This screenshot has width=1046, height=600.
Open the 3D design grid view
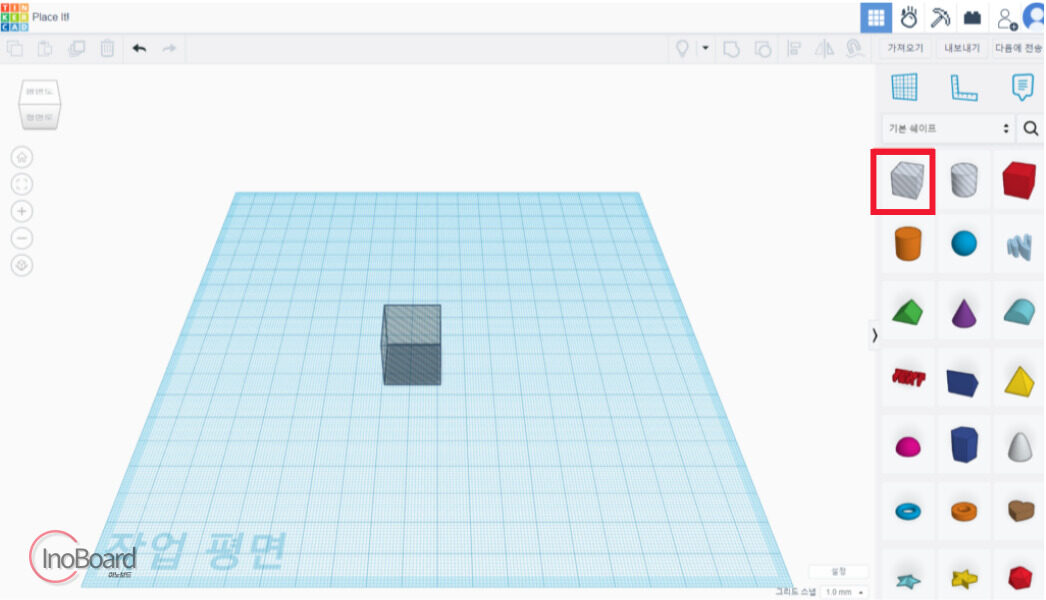(876, 17)
